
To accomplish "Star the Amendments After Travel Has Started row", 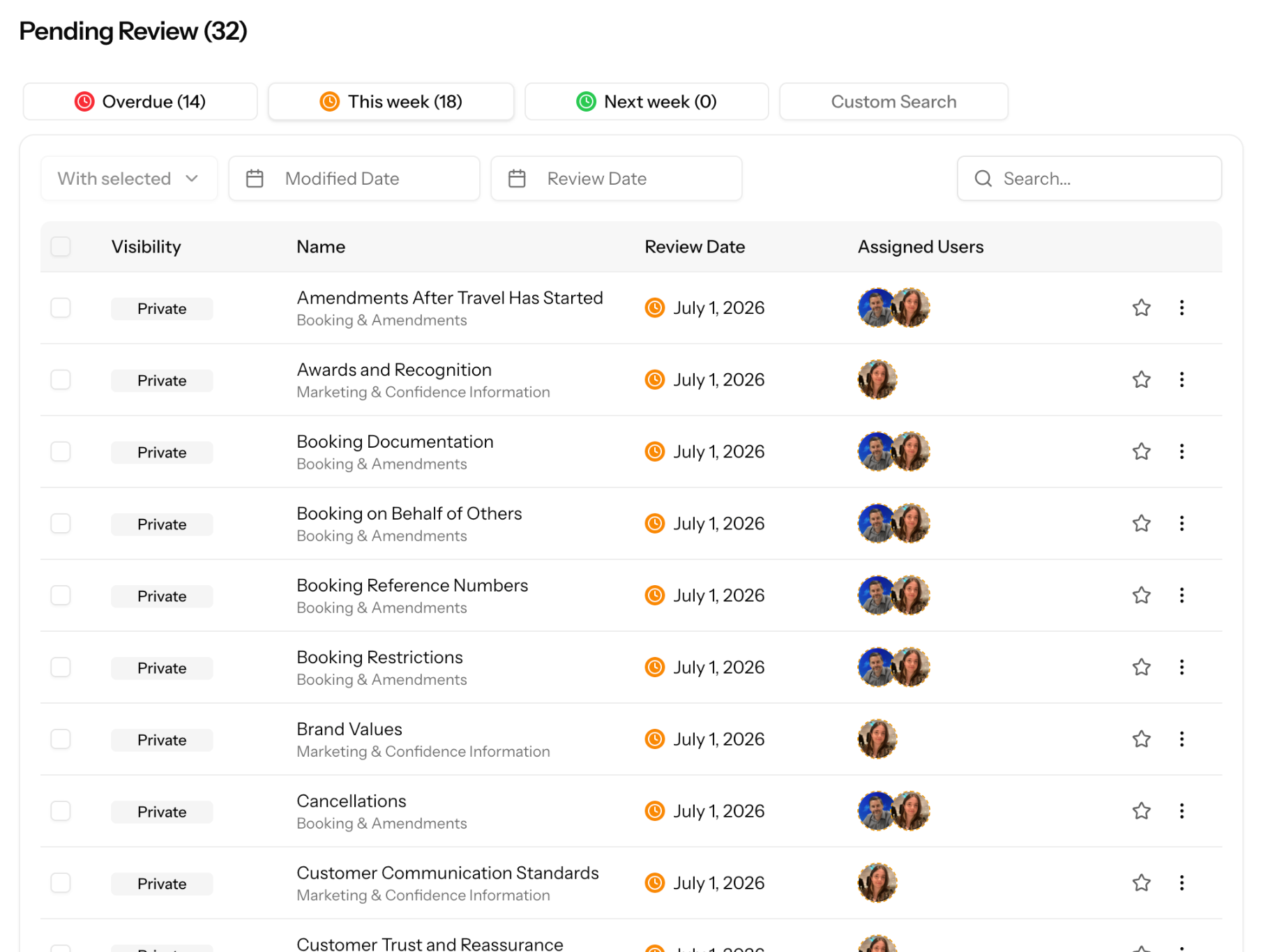I will pos(1141,308).
